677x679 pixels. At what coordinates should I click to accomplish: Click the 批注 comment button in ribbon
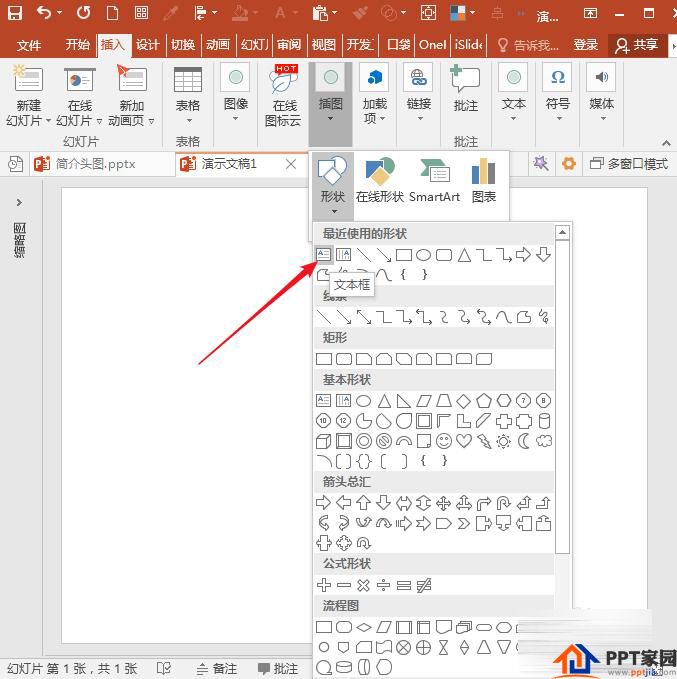point(466,88)
